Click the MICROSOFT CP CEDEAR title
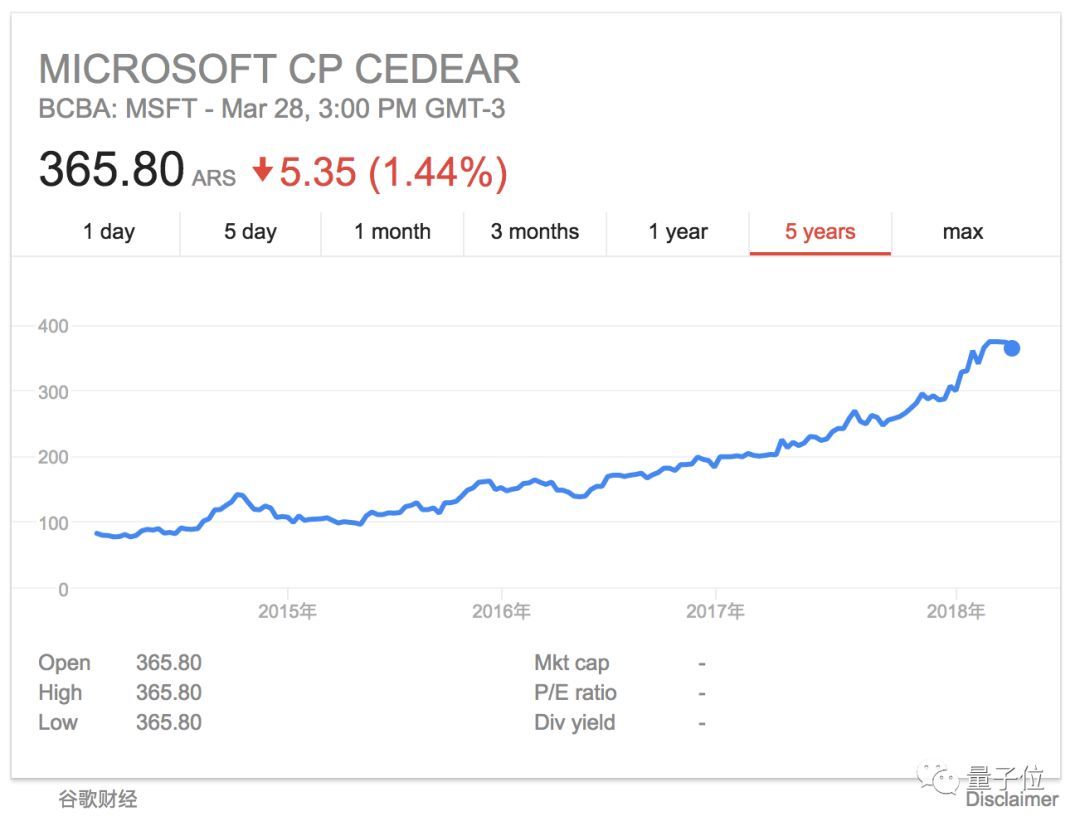Screen dimensions: 1080x826 [x=279, y=69]
